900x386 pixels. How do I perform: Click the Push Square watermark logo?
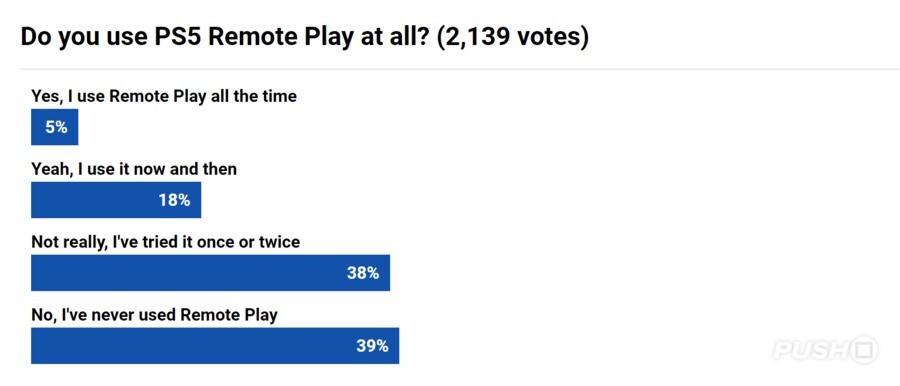(825, 350)
